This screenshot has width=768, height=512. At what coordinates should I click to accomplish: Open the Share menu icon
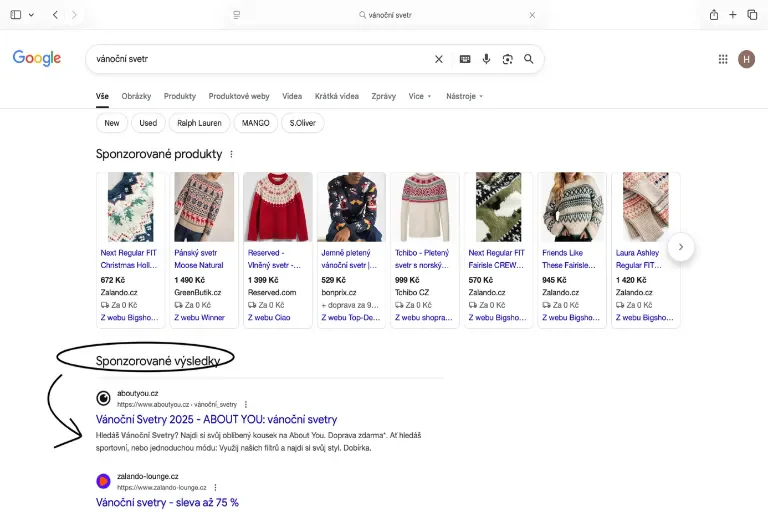[x=714, y=15]
